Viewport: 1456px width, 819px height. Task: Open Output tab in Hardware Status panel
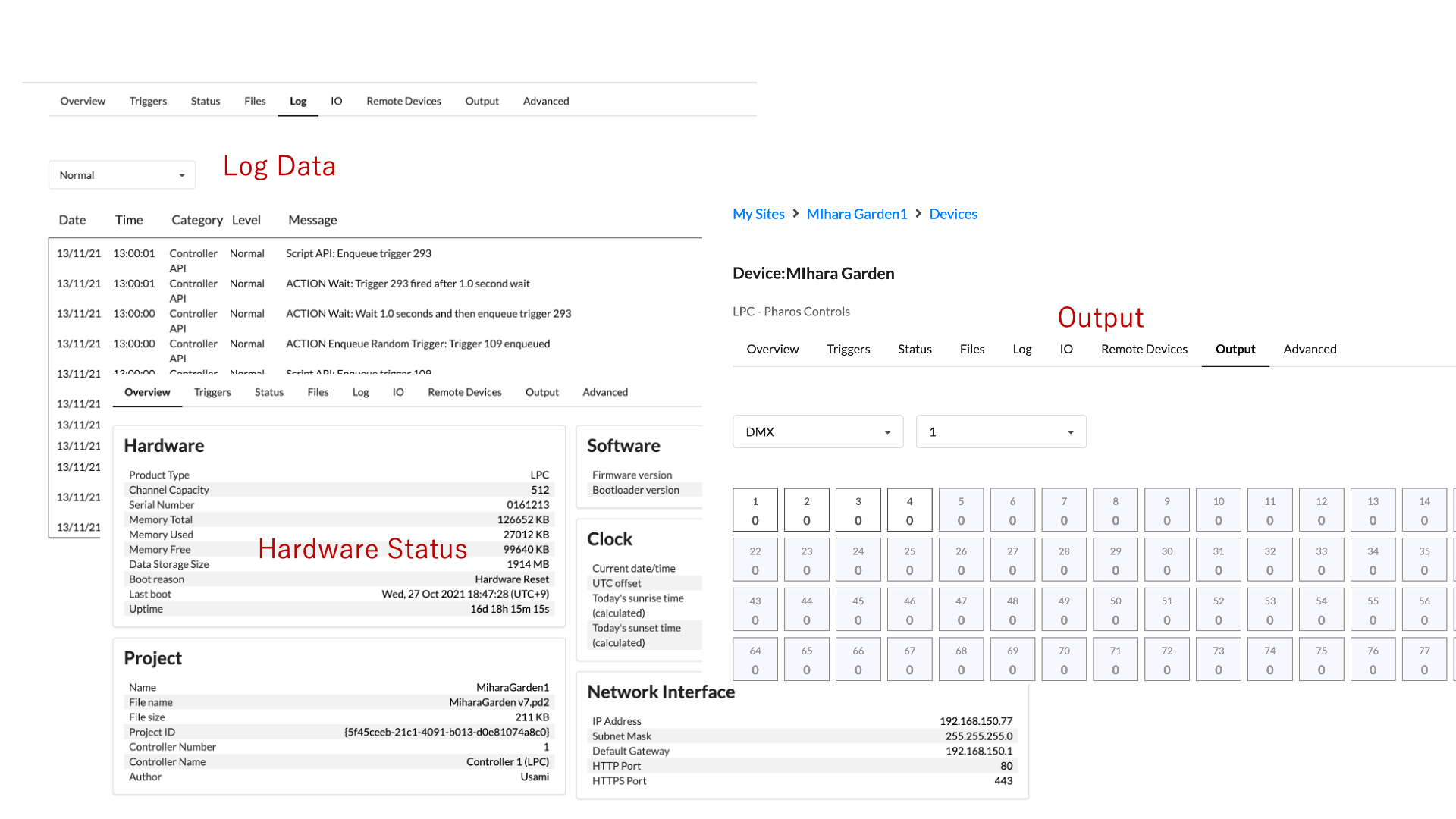point(542,392)
